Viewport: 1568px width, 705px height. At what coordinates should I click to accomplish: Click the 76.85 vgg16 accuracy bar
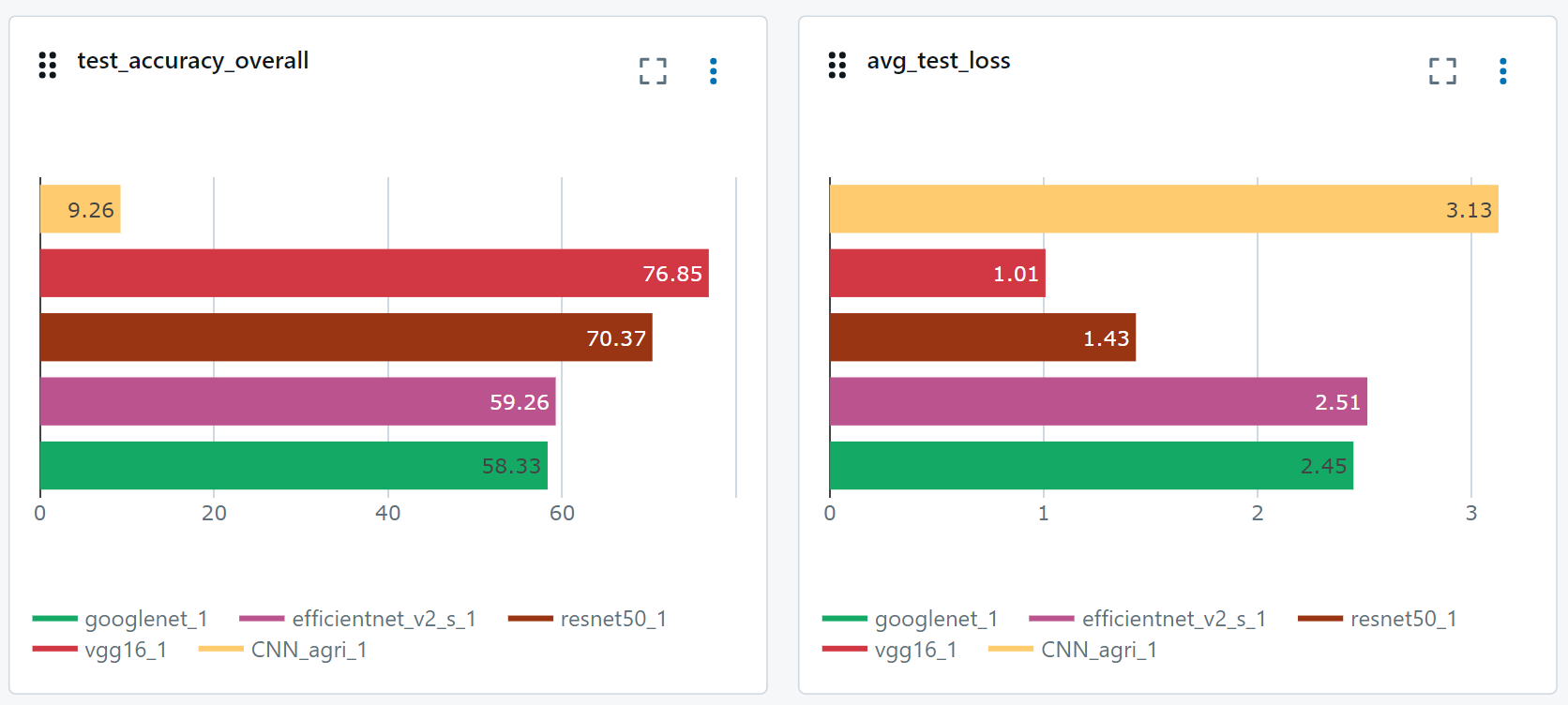374,274
